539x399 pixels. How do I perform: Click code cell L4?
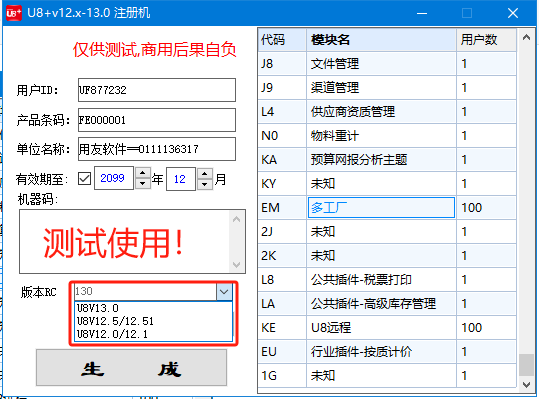282,112
